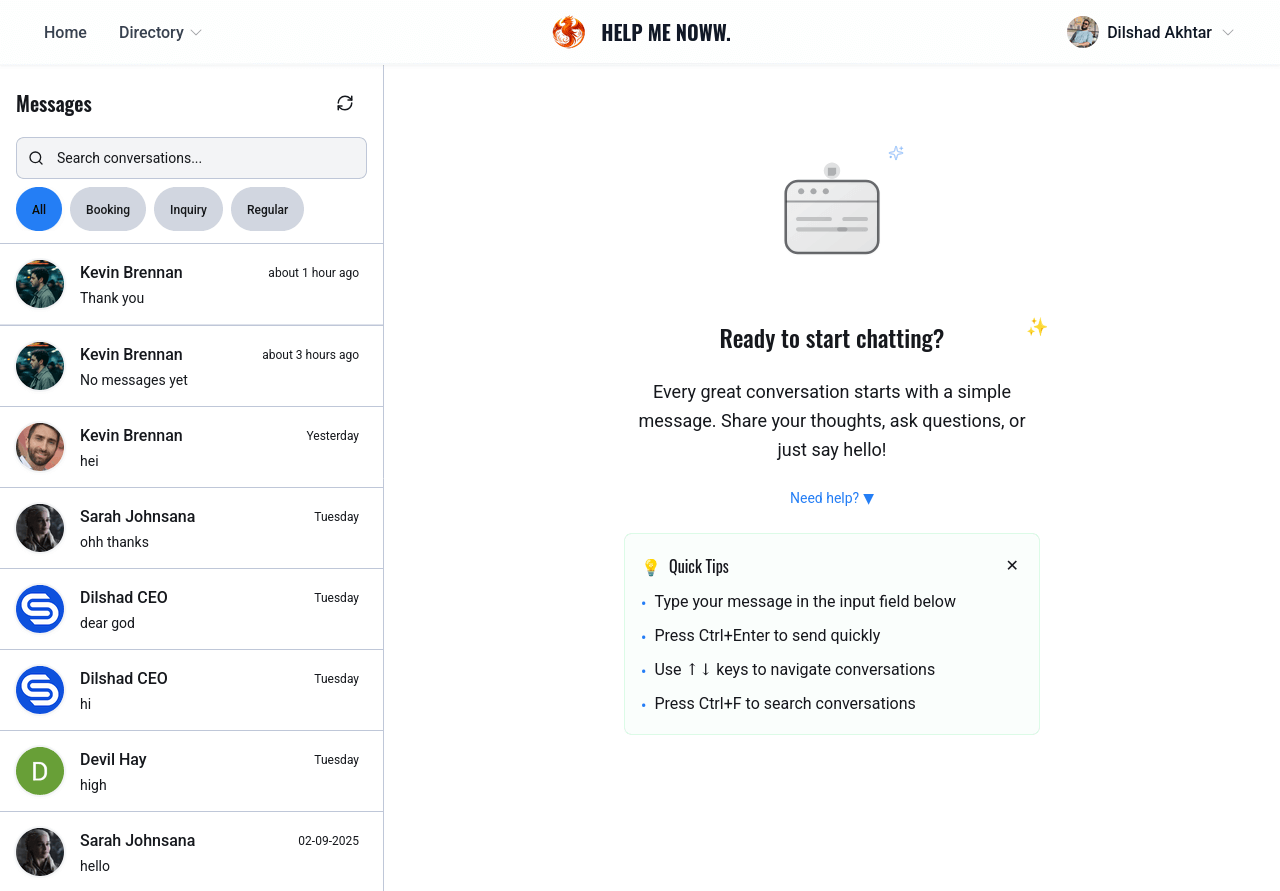The height and width of the screenshot is (891, 1280).
Task: Open Sarah Johnsana's 'ohh thanks' conversation
Action: click(x=191, y=528)
